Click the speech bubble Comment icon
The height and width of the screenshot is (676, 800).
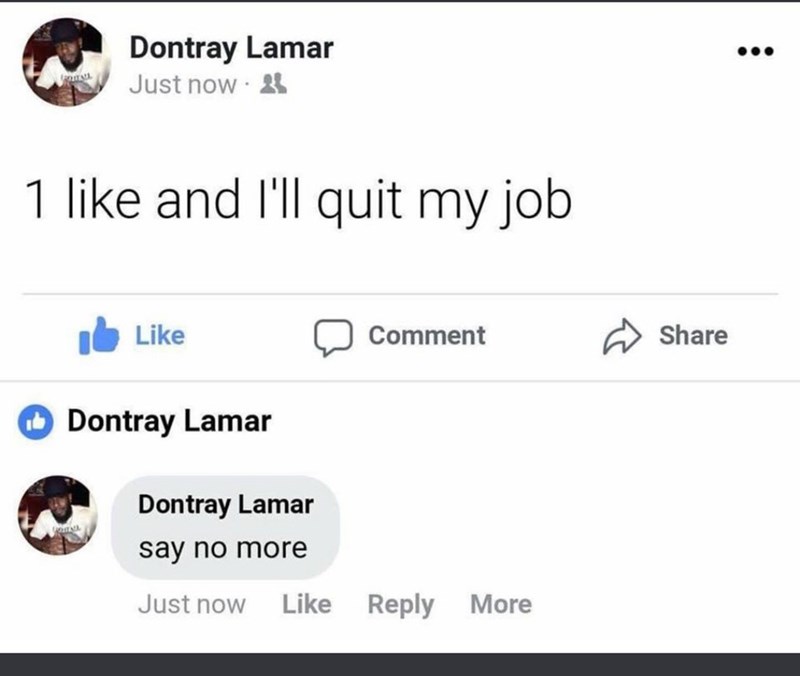(x=330, y=337)
